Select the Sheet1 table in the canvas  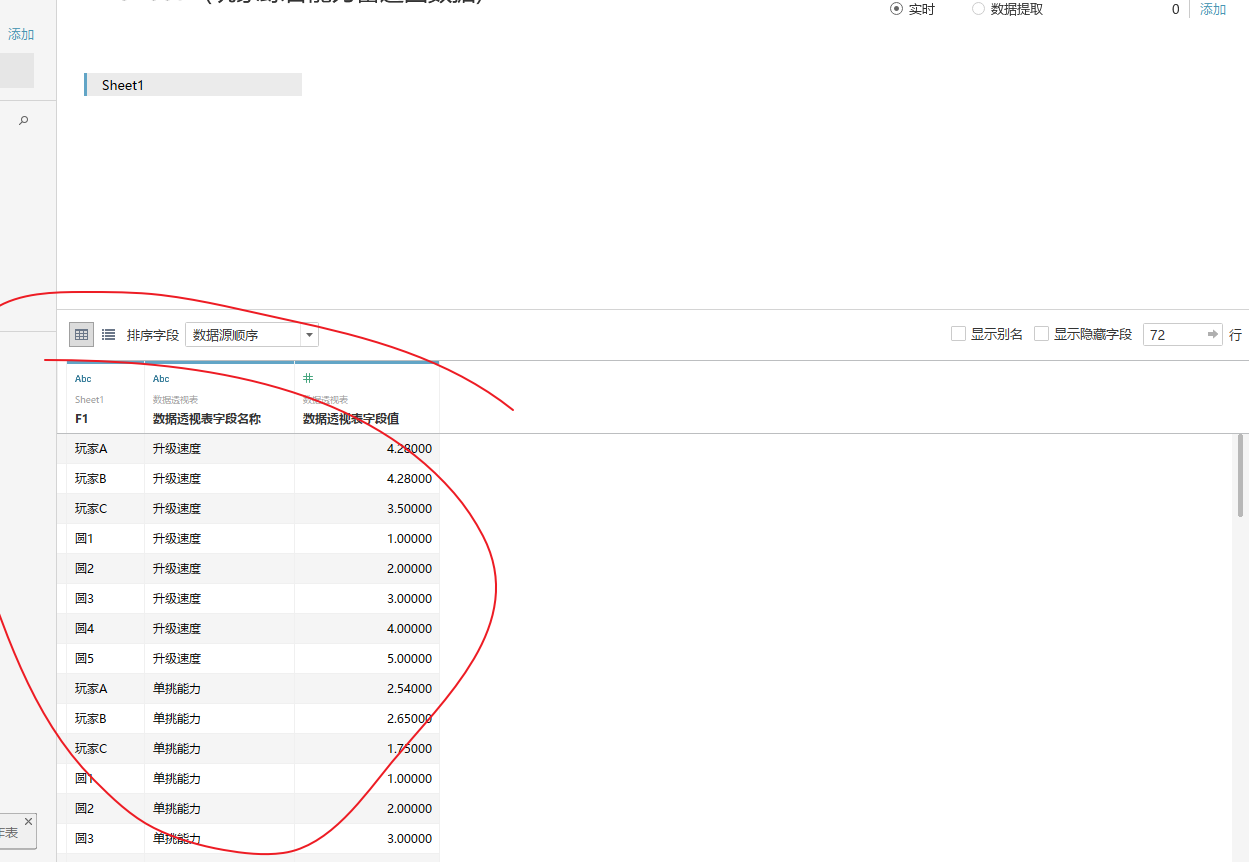[x=193, y=85]
